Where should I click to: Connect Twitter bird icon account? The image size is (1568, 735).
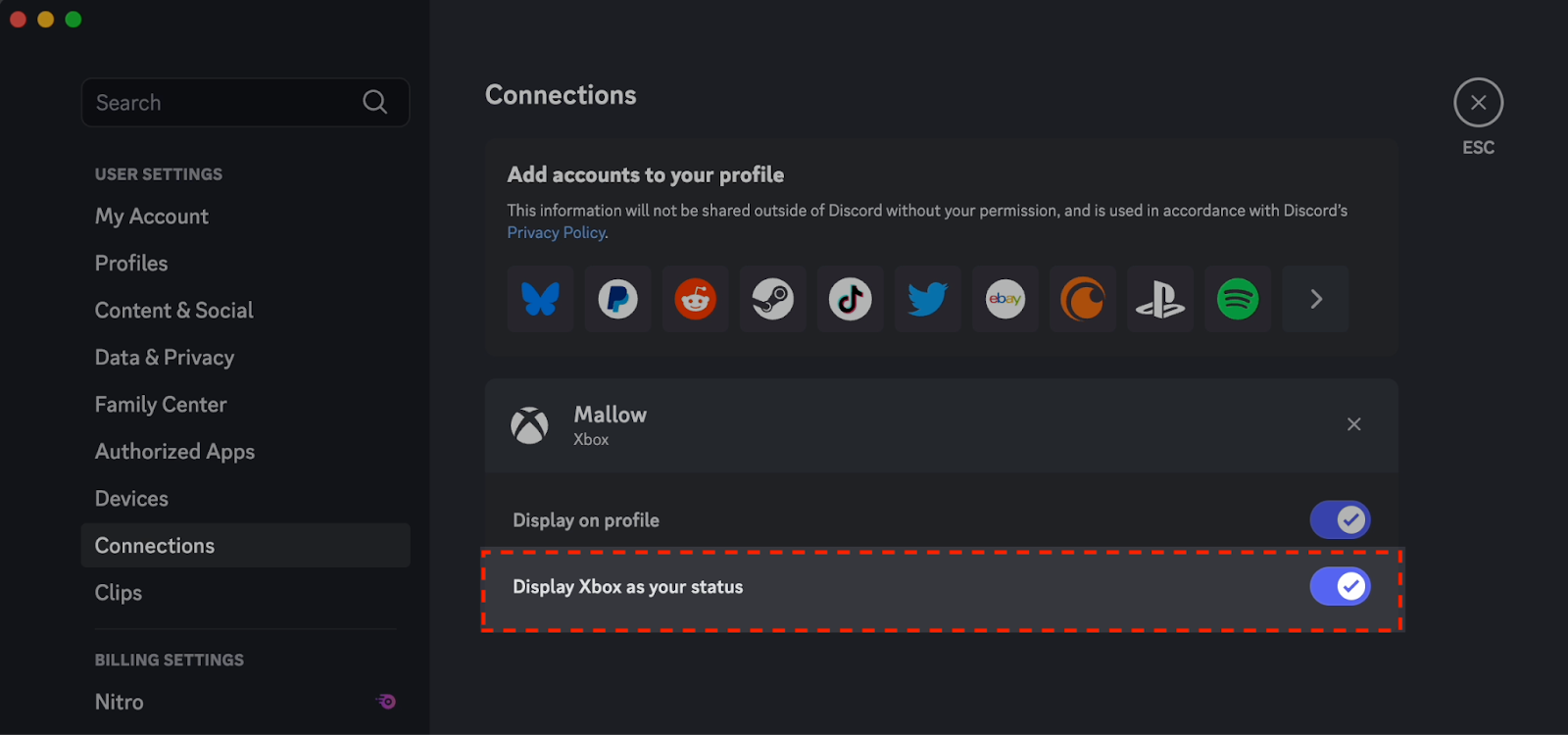click(x=928, y=299)
